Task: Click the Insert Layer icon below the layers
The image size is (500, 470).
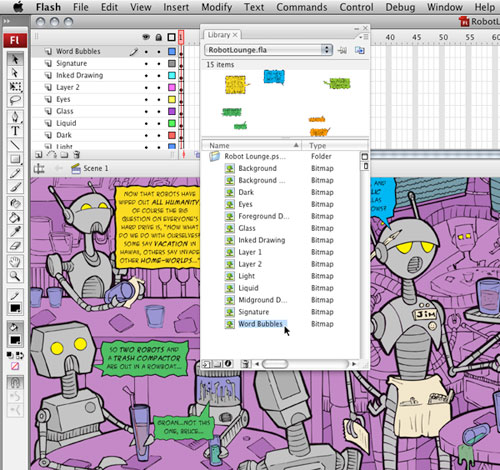Action: (x=39, y=155)
